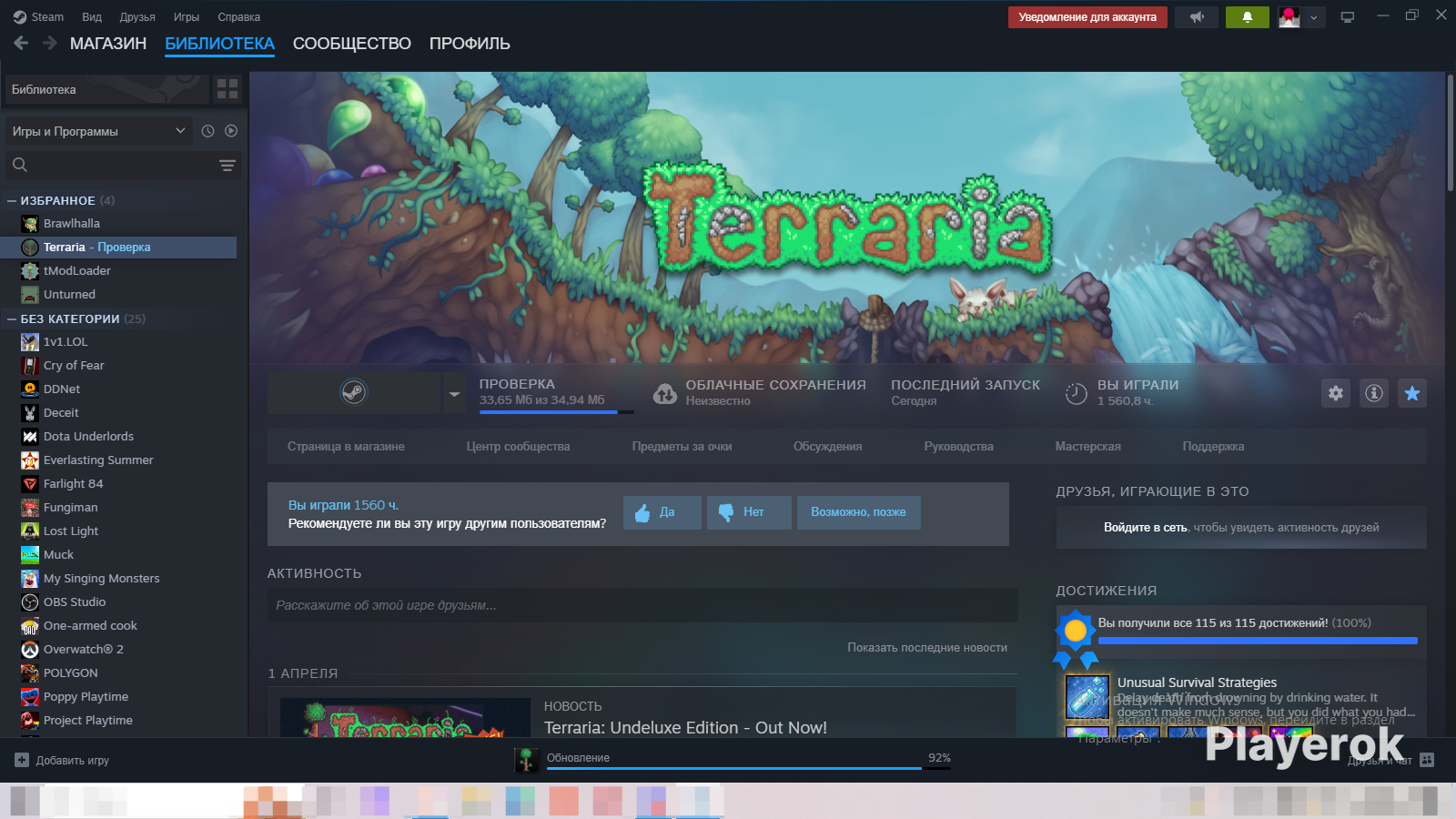Click the Poppy Playtime game icon
The image size is (1456, 819).
[30, 697]
